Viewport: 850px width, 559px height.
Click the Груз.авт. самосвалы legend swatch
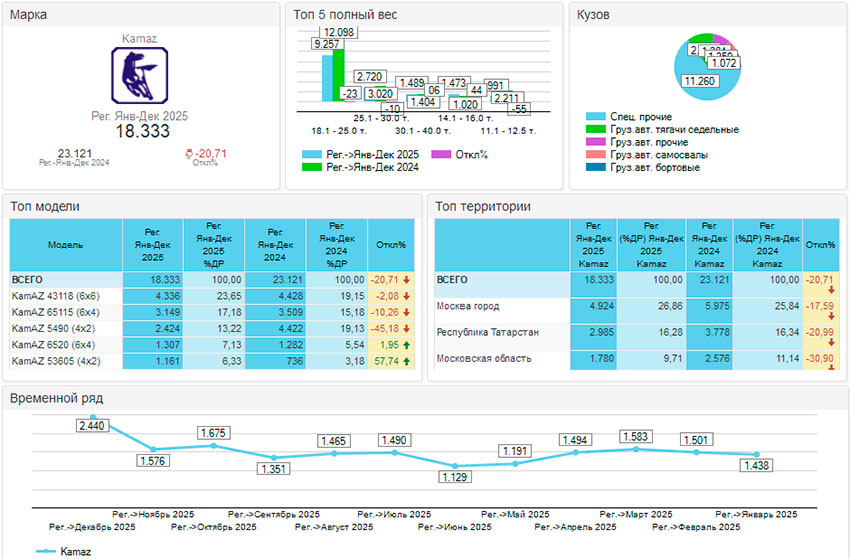pyautogui.click(x=595, y=155)
